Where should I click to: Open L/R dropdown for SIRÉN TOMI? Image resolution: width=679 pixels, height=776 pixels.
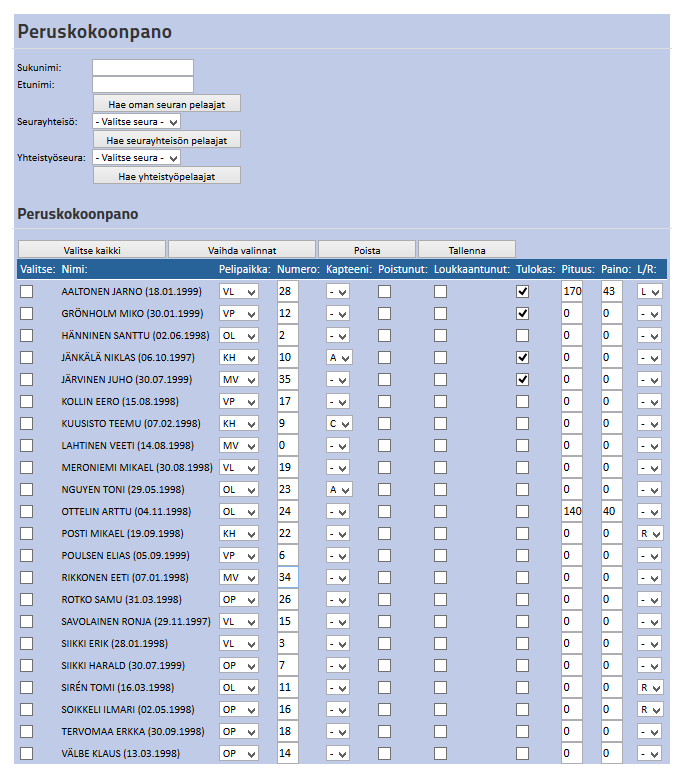650,687
